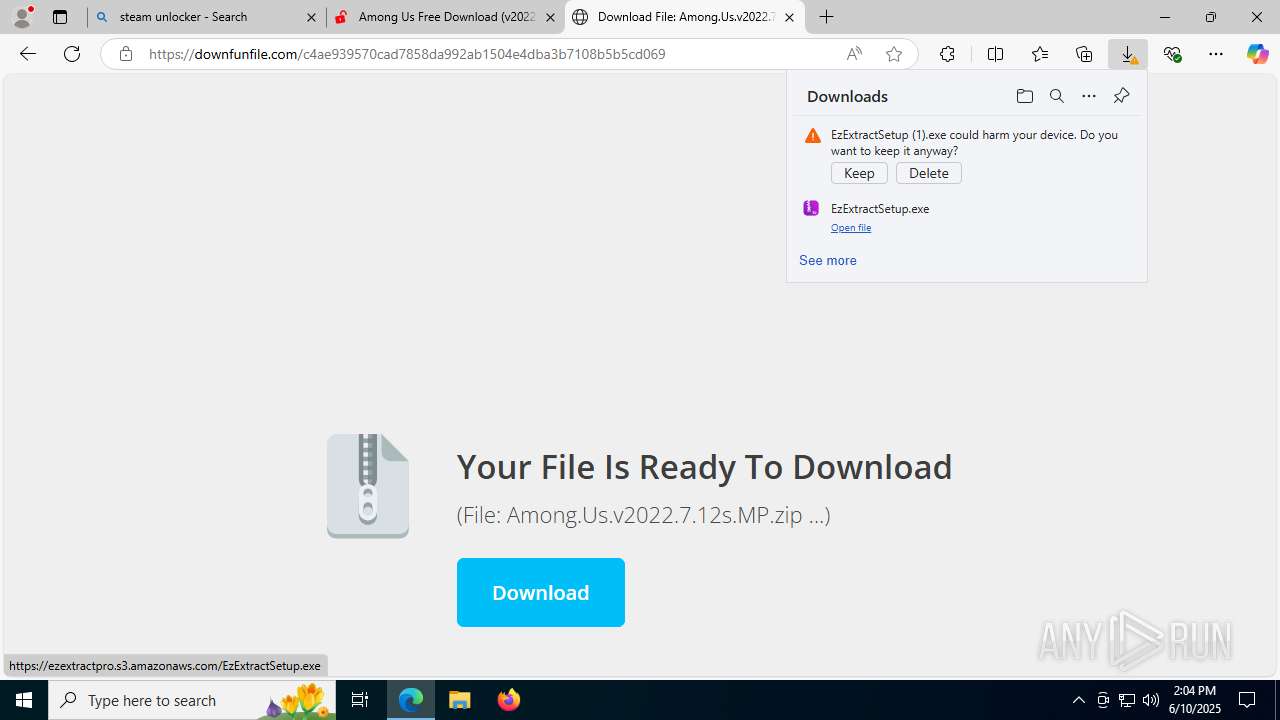The width and height of the screenshot is (1280, 720).
Task: Click the taskbar search box
Action: (190, 700)
